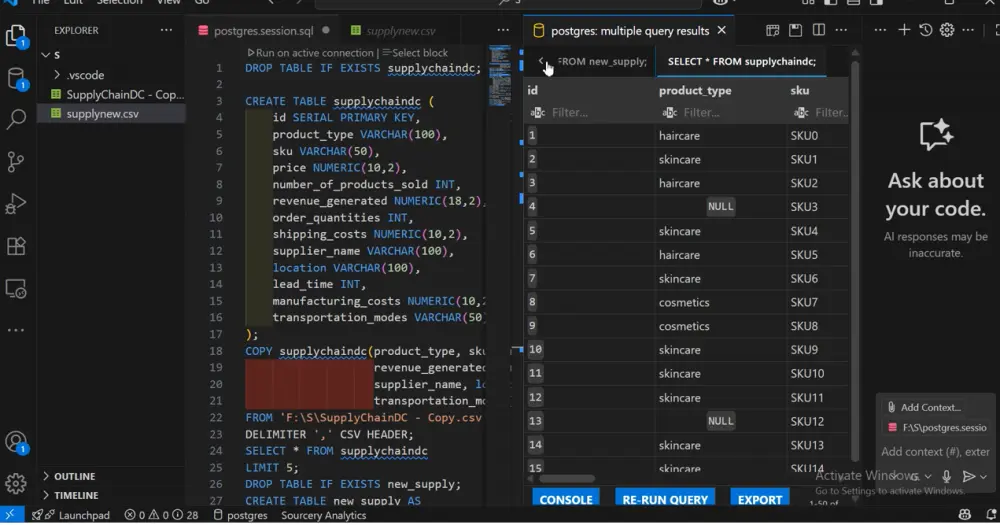Close the multiple query results tab

(x=722, y=30)
